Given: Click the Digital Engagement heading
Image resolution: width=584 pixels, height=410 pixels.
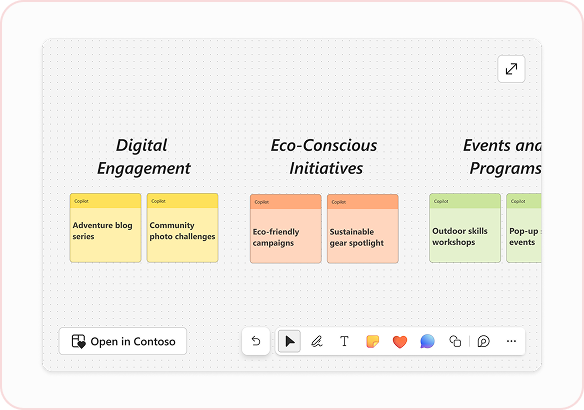Looking at the screenshot, I should [x=143, y=157].
